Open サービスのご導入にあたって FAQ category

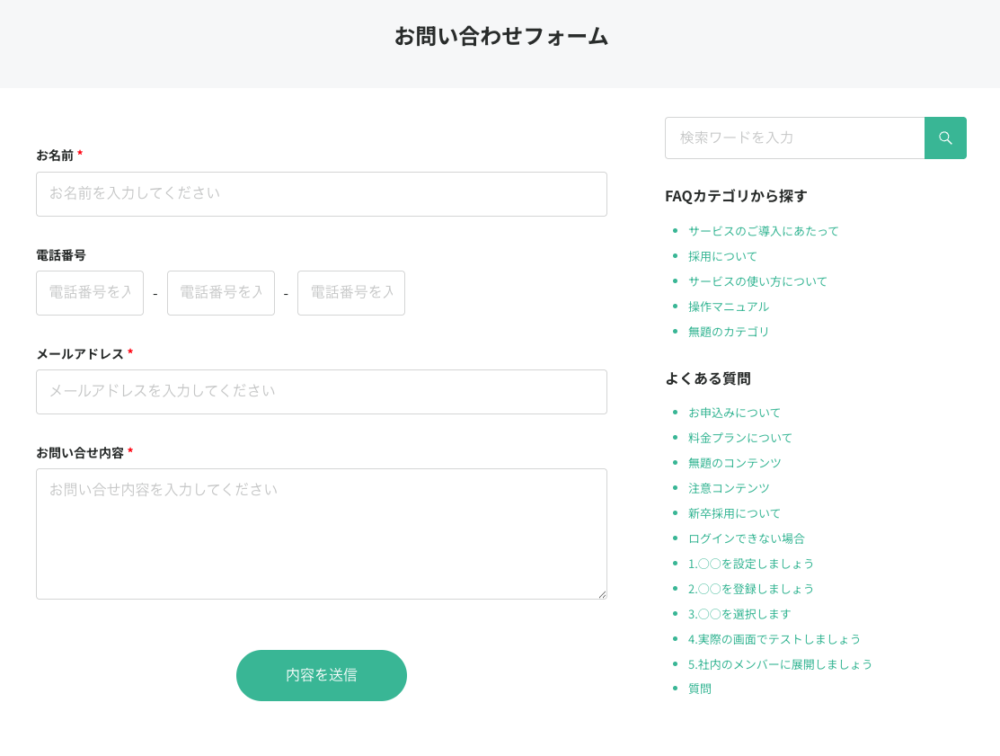pyautogui.click(x=763, y=231)
